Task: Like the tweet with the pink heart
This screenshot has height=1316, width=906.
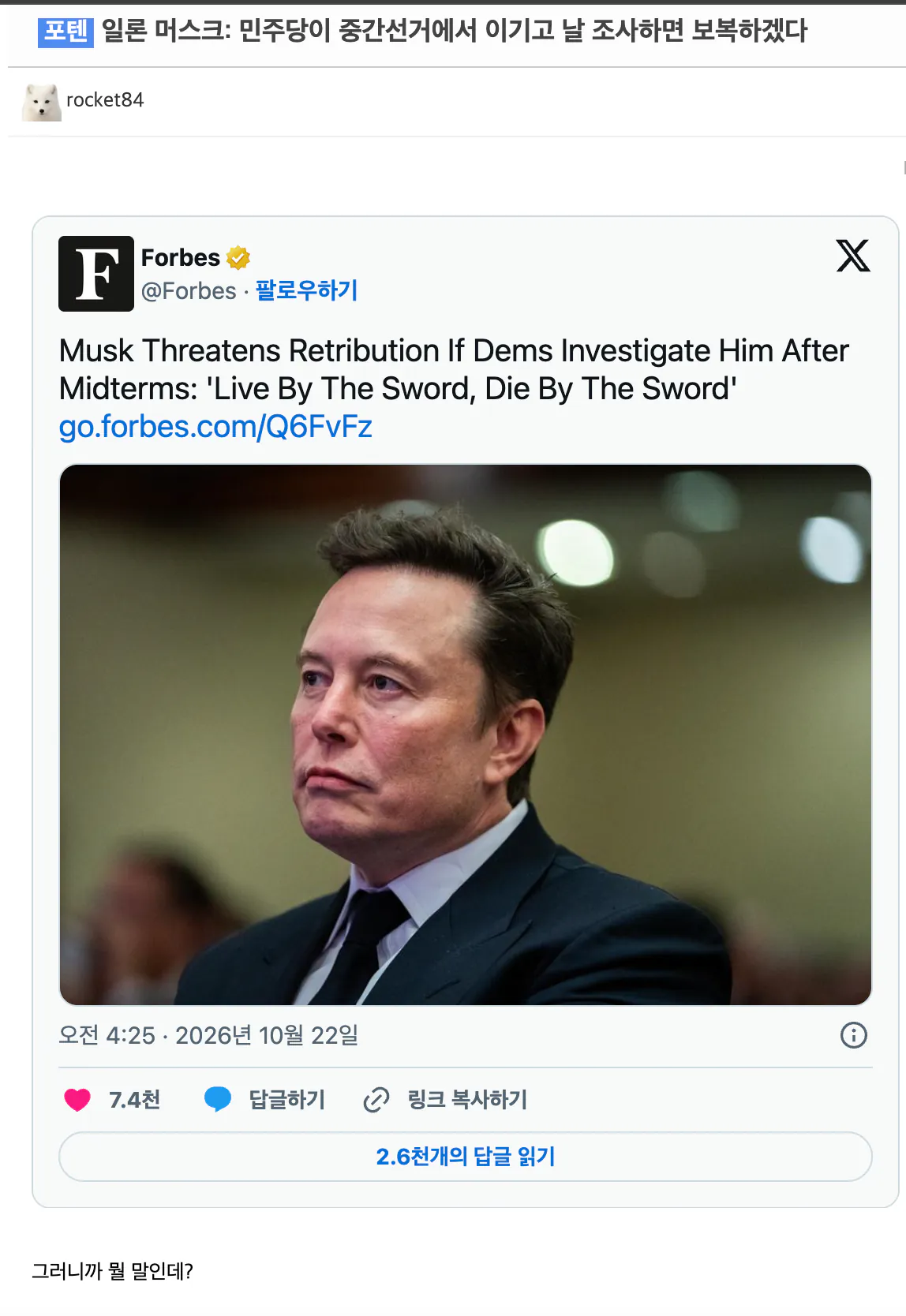Action: coord(77,1099)
